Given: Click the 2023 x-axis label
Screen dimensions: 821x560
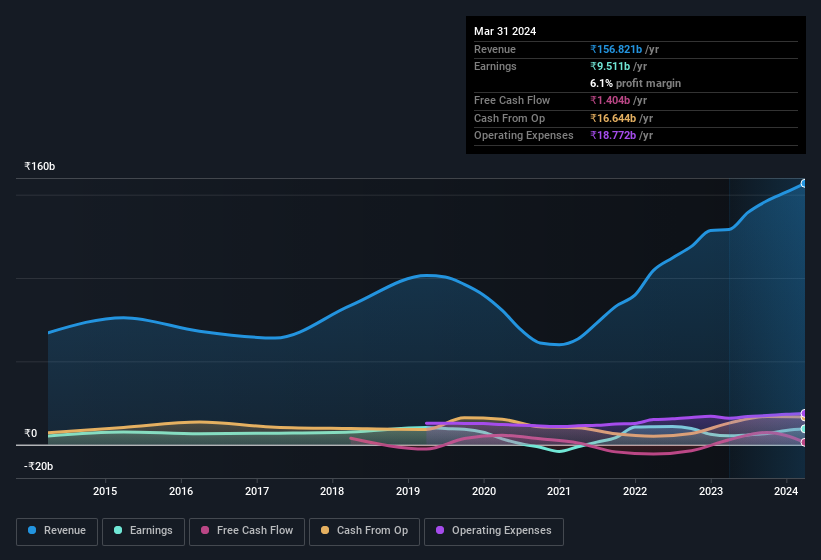Looking at the screenshot, I should pyautogui.click(x=711, y=491).
